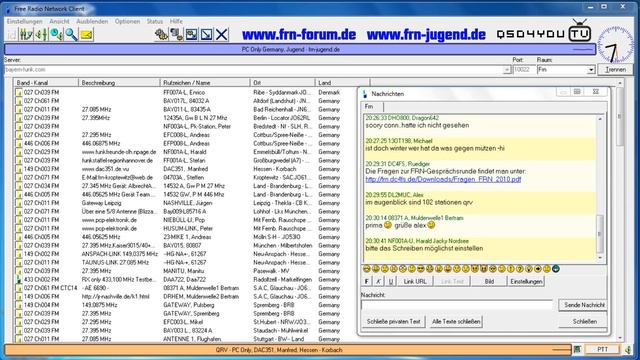Click the dark teal round emoticon icon

pos(556,269)
